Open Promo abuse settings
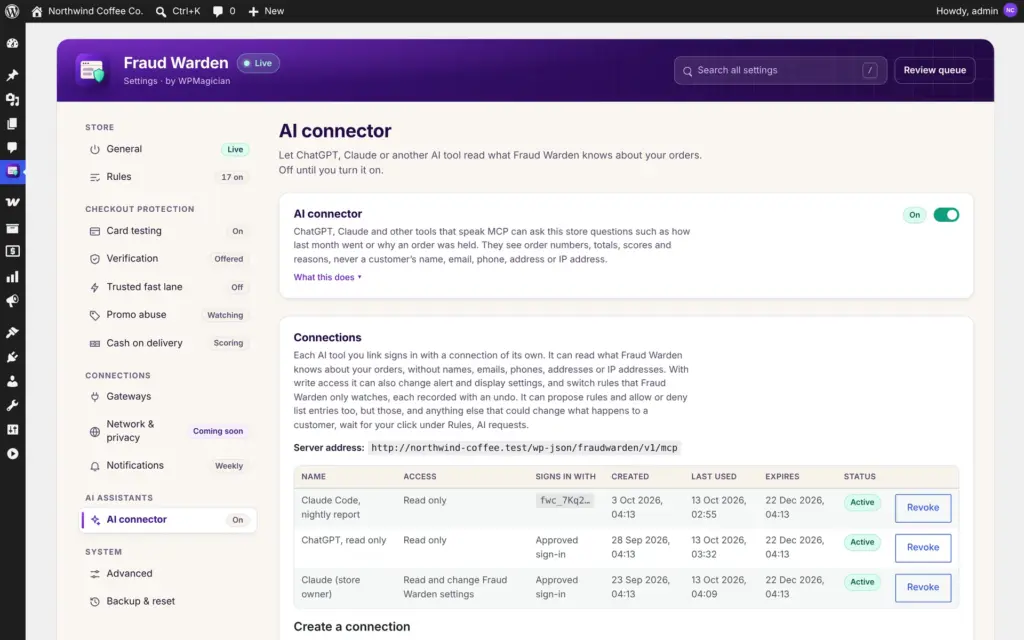Image resolution: width=1024 pixels, height=640 pixels. [168, 315]
